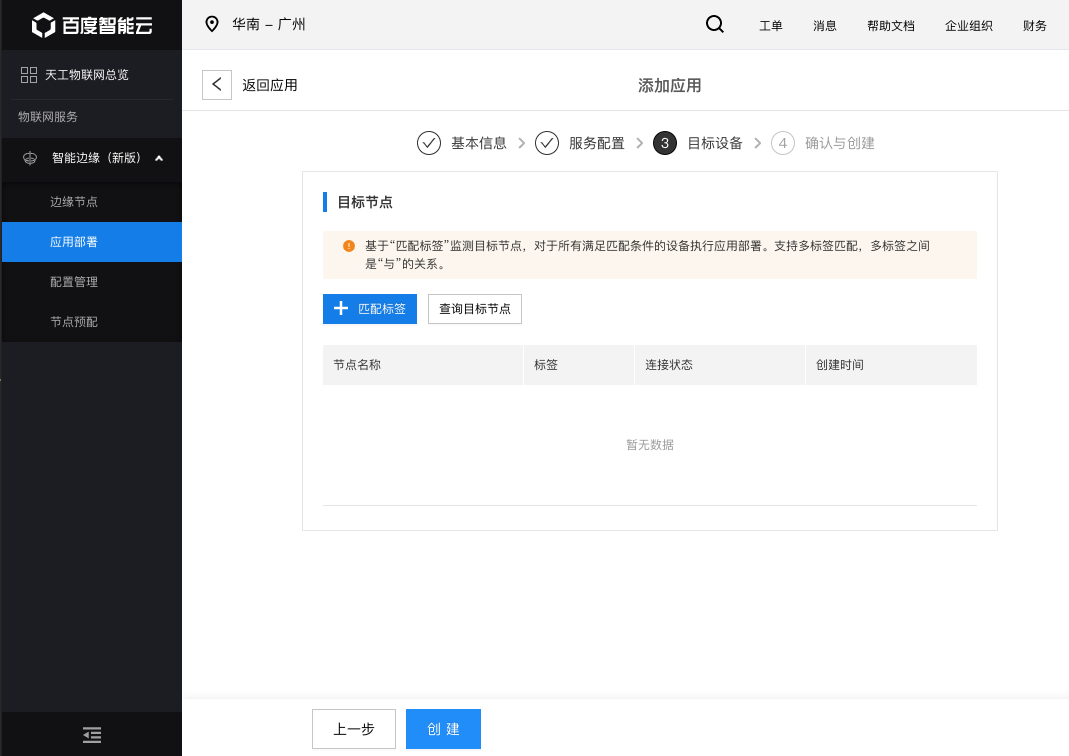The width and height of the screenshot is (1069, 756).
Task: Click the 返回应用 link text
Action: 270,85
